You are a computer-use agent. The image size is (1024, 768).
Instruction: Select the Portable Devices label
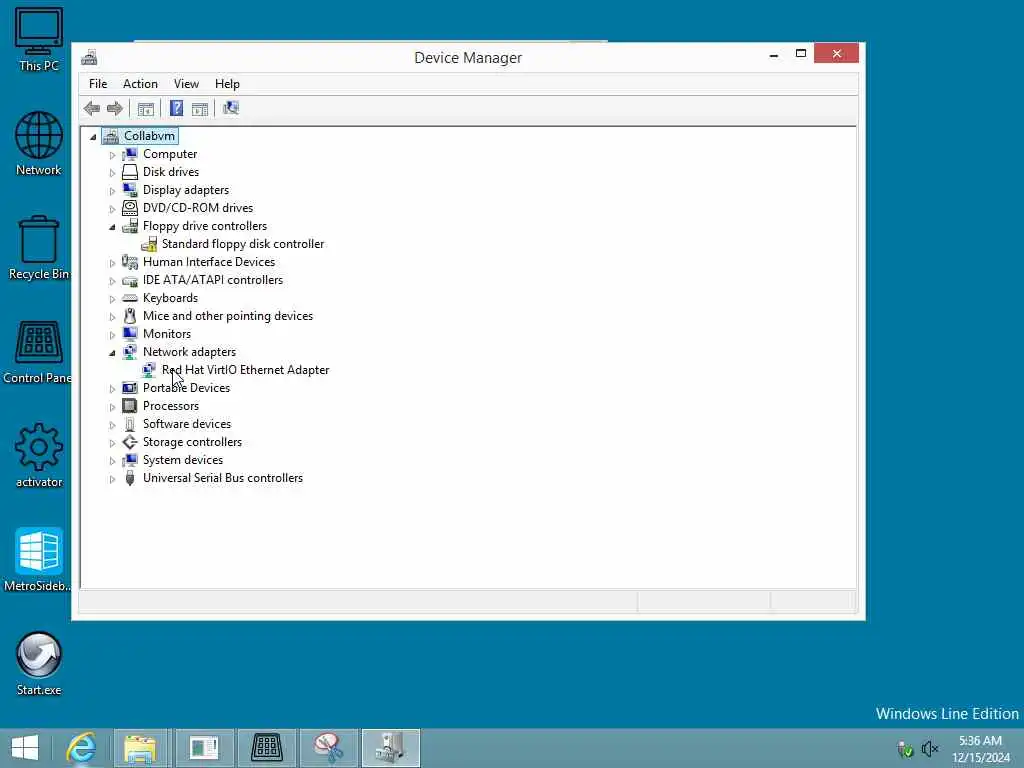(186, 388)
